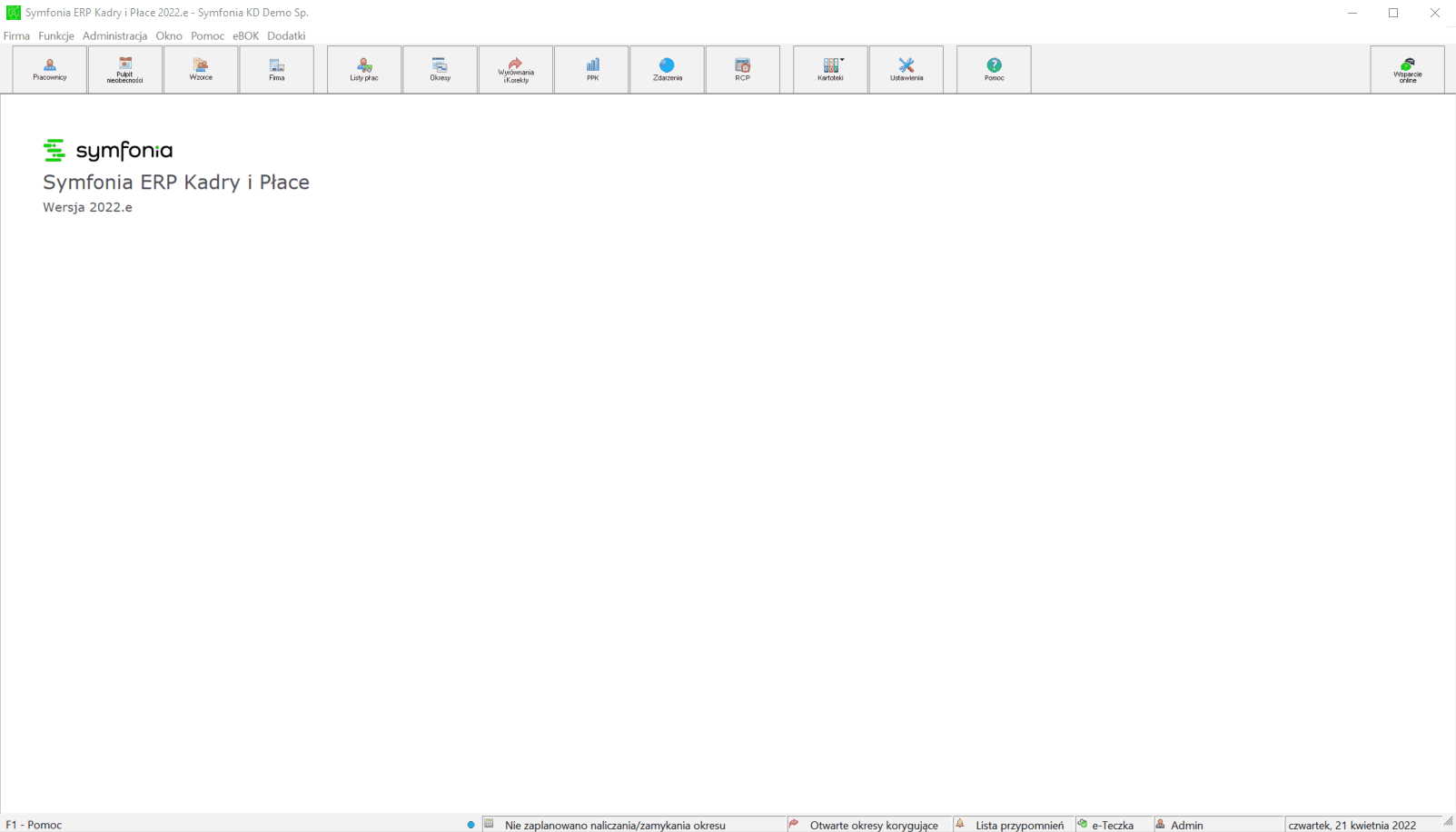
Task: Open Ustawienia settings tools icon
Action: [x=906, y=69]
